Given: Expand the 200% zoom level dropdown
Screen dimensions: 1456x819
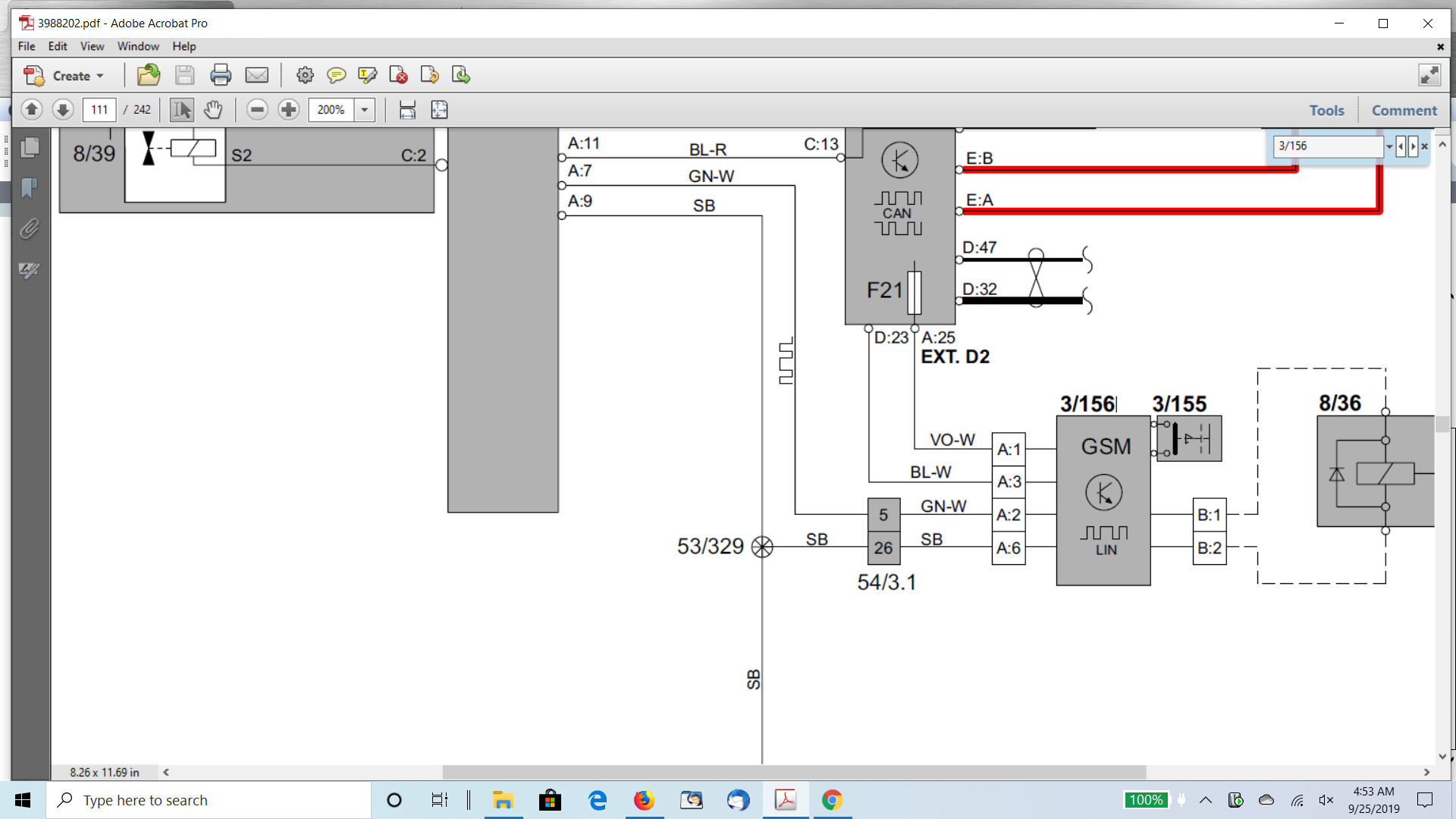Looking at the screenshot, I should pyautogui.click(x=365, y=110).
